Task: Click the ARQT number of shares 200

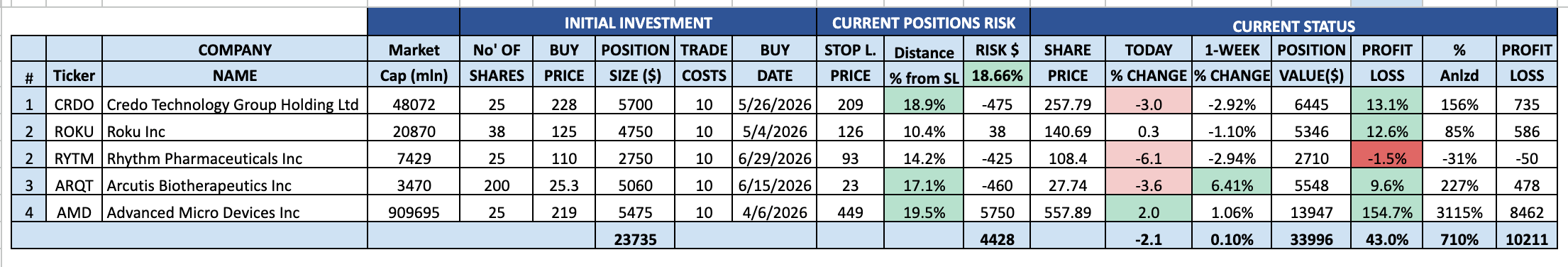Action: (496, 185)
